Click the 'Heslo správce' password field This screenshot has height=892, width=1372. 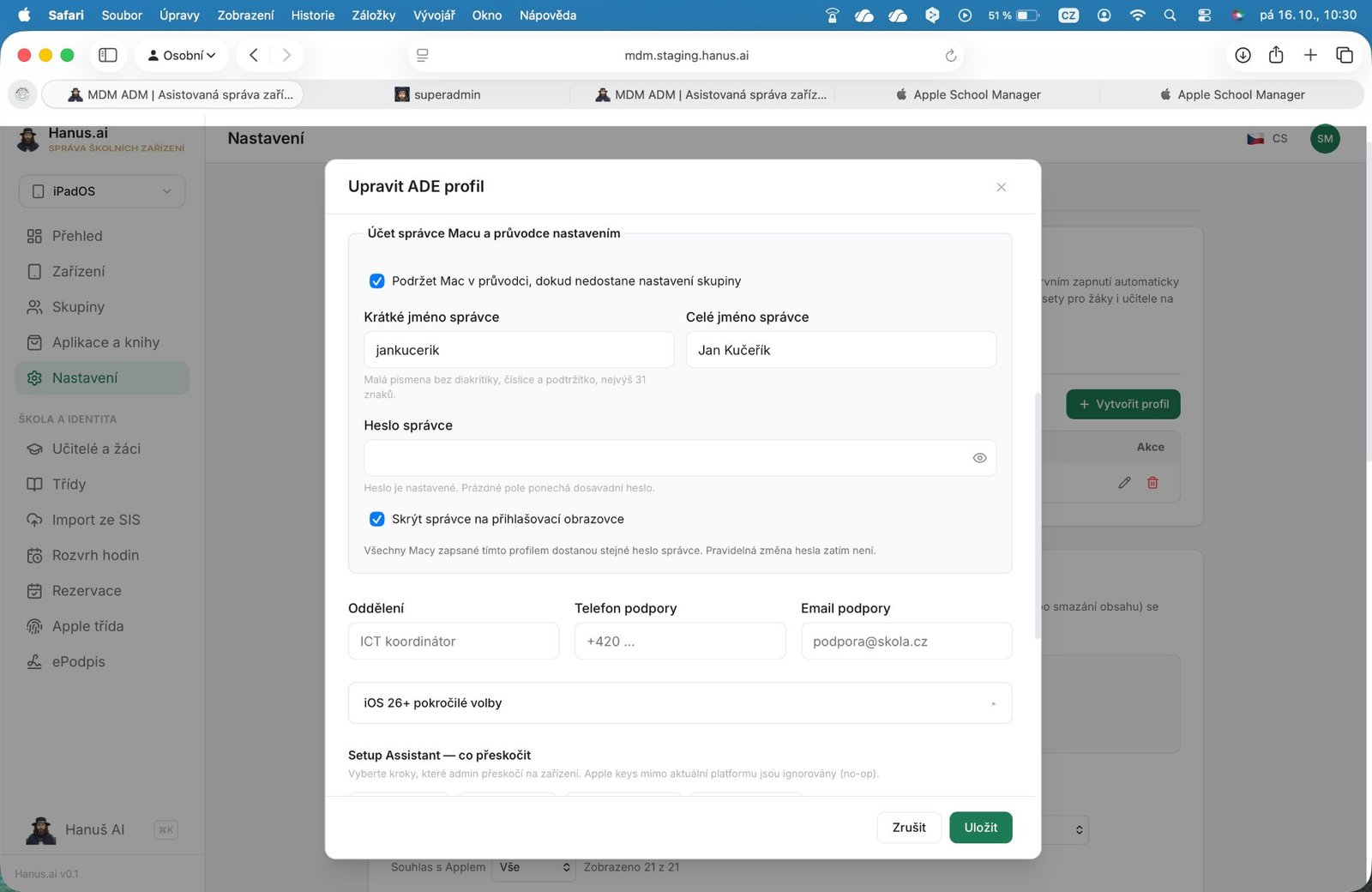click(x=680, y=458)
